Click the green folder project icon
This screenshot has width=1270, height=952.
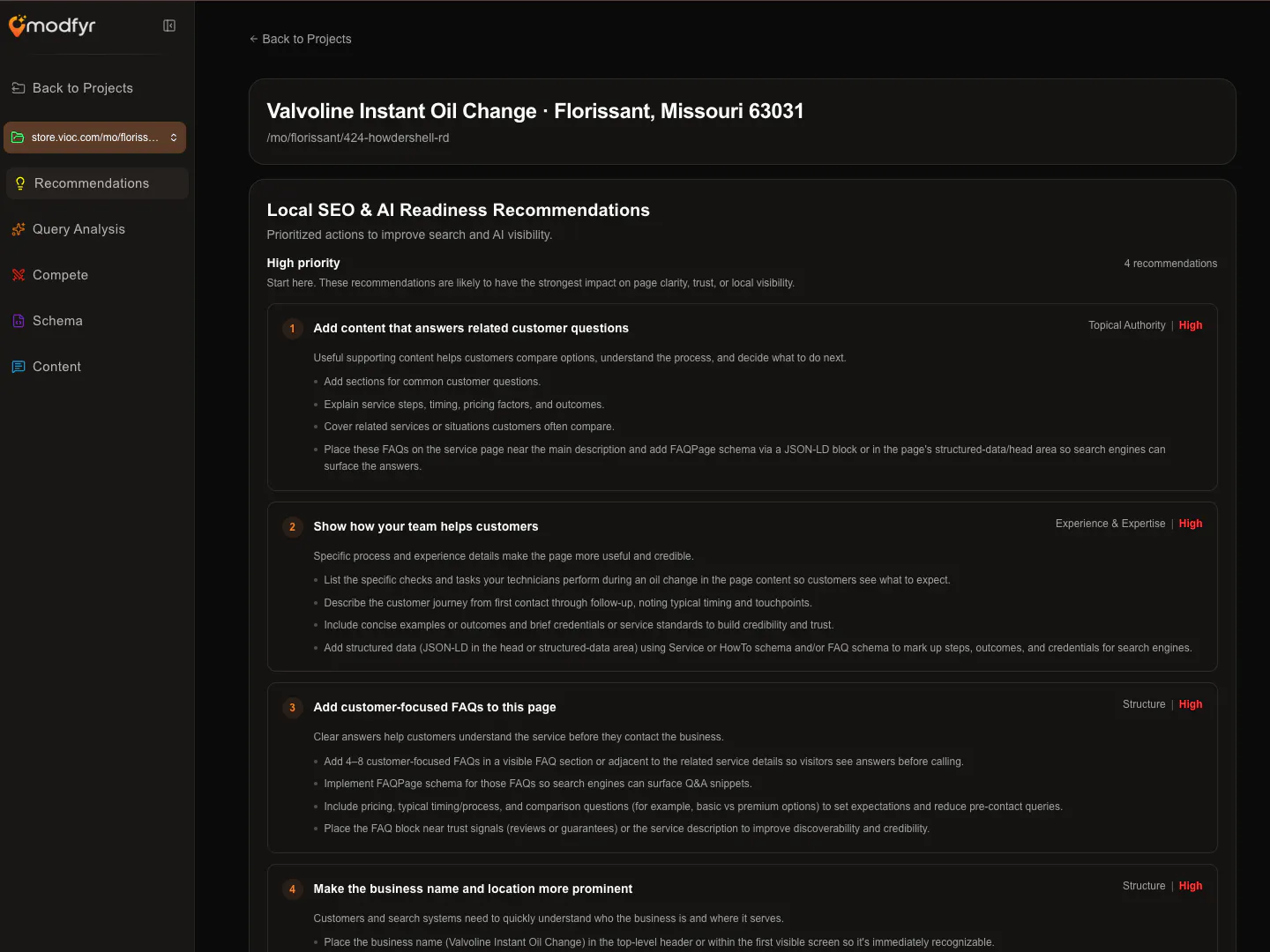(x=18, y=138)
